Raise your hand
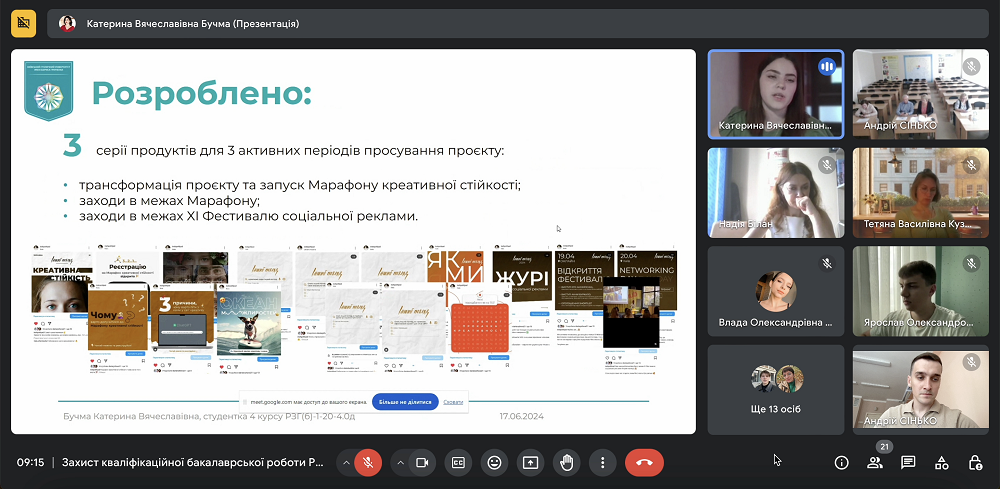 (x=566, y=463)
